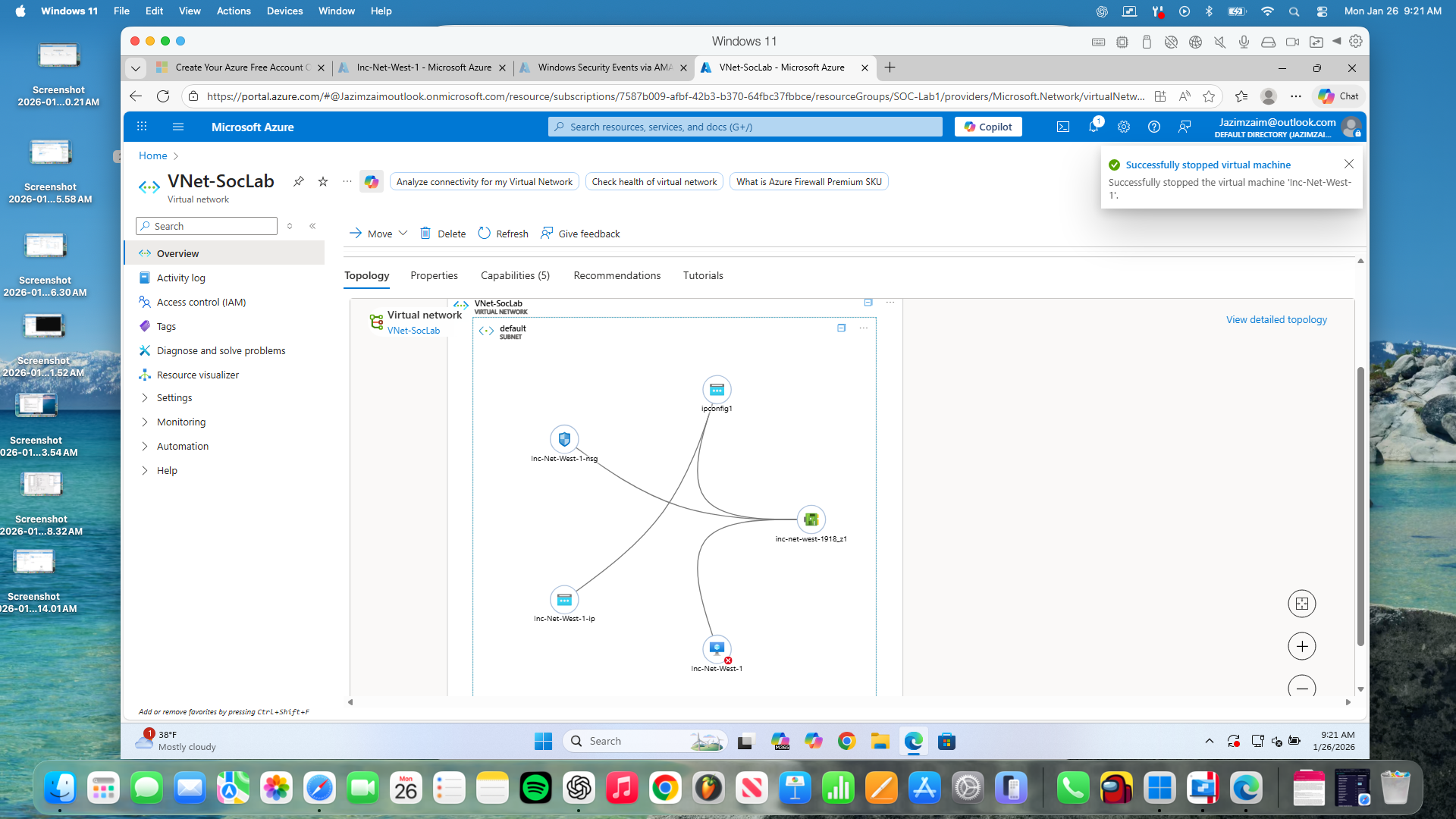
Task: Select the ipconfig1 topology node
Action: [717, 390]
